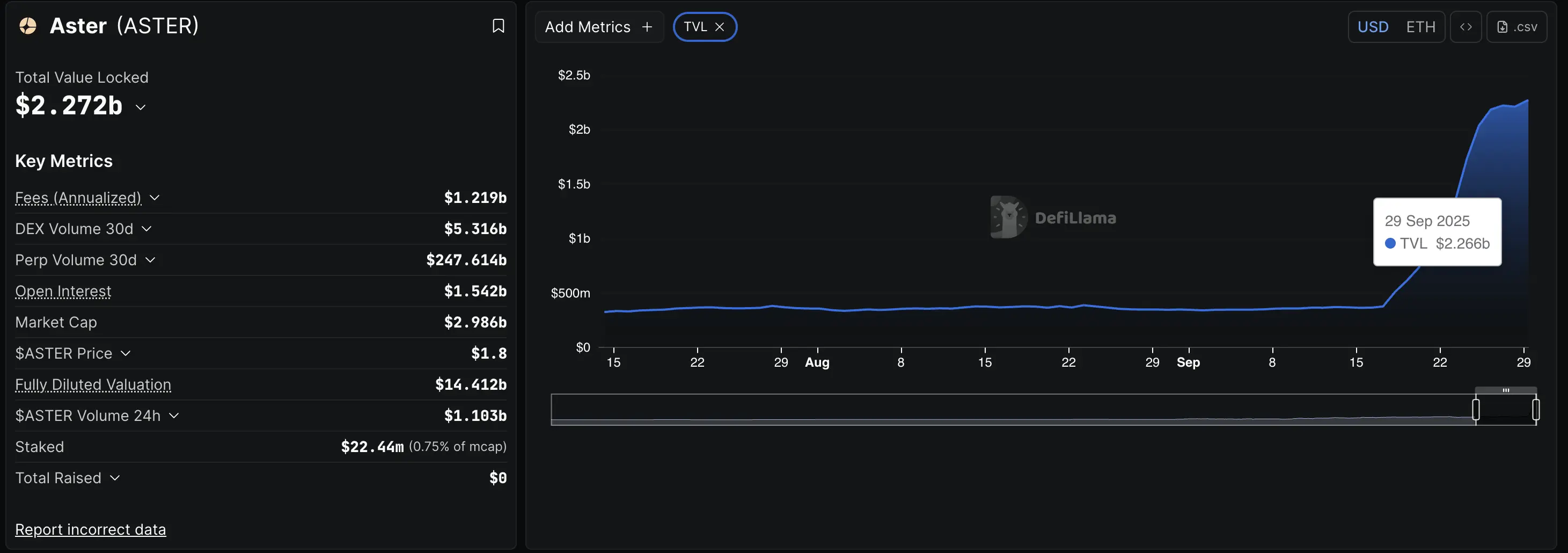Image resolution: width=1568 pixels, height=553 pixels.
Task: Download chart data as .csv
Action: click(x=1516, y=27)
